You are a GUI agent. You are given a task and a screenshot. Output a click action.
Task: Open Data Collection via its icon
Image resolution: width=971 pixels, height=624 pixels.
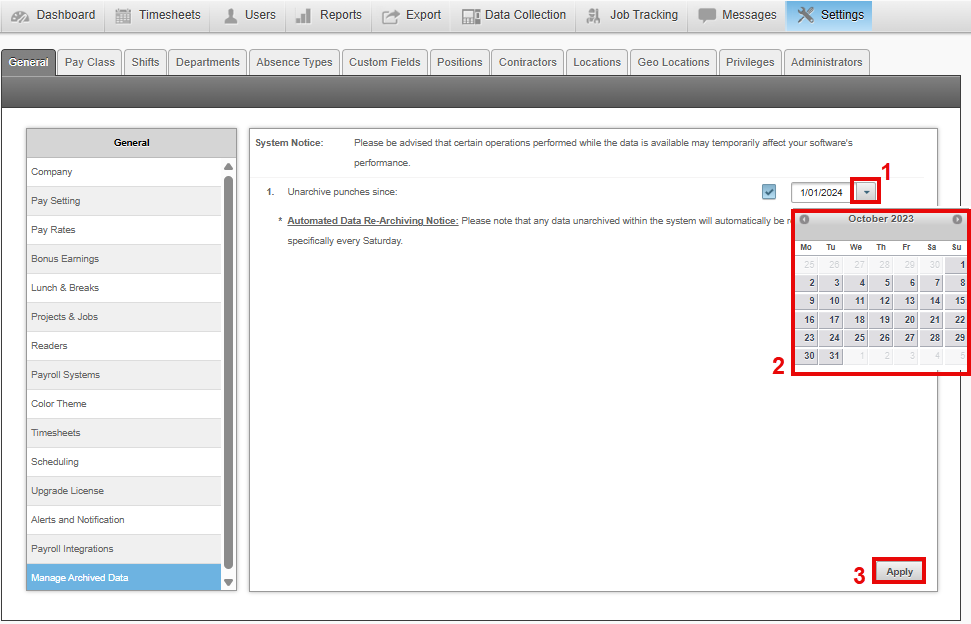coord(470,15)
